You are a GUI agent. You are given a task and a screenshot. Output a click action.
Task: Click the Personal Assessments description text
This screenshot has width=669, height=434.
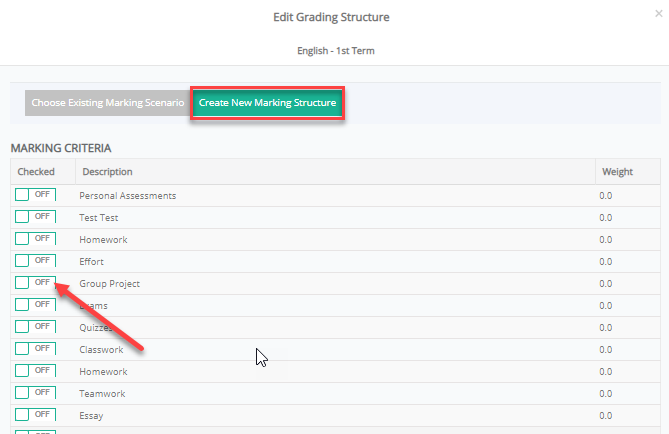click(x=128, y=196)
